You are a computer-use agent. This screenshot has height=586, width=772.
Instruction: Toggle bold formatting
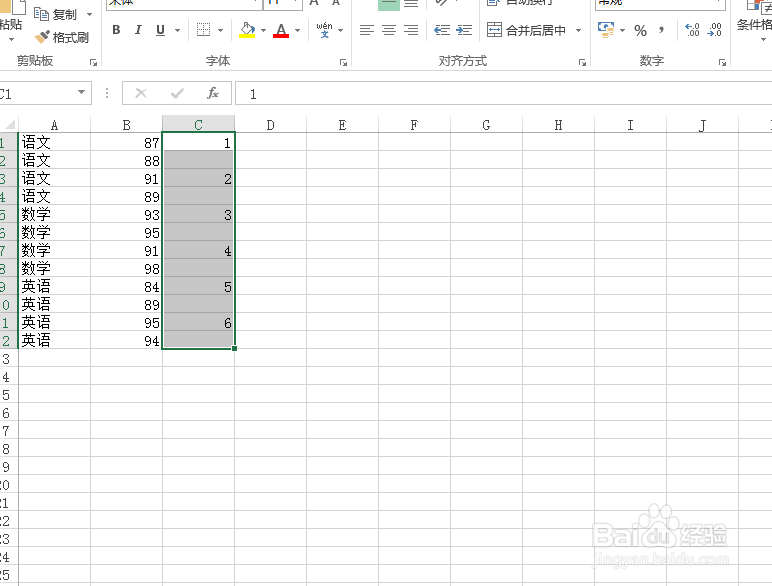click(x=116, y=30)
